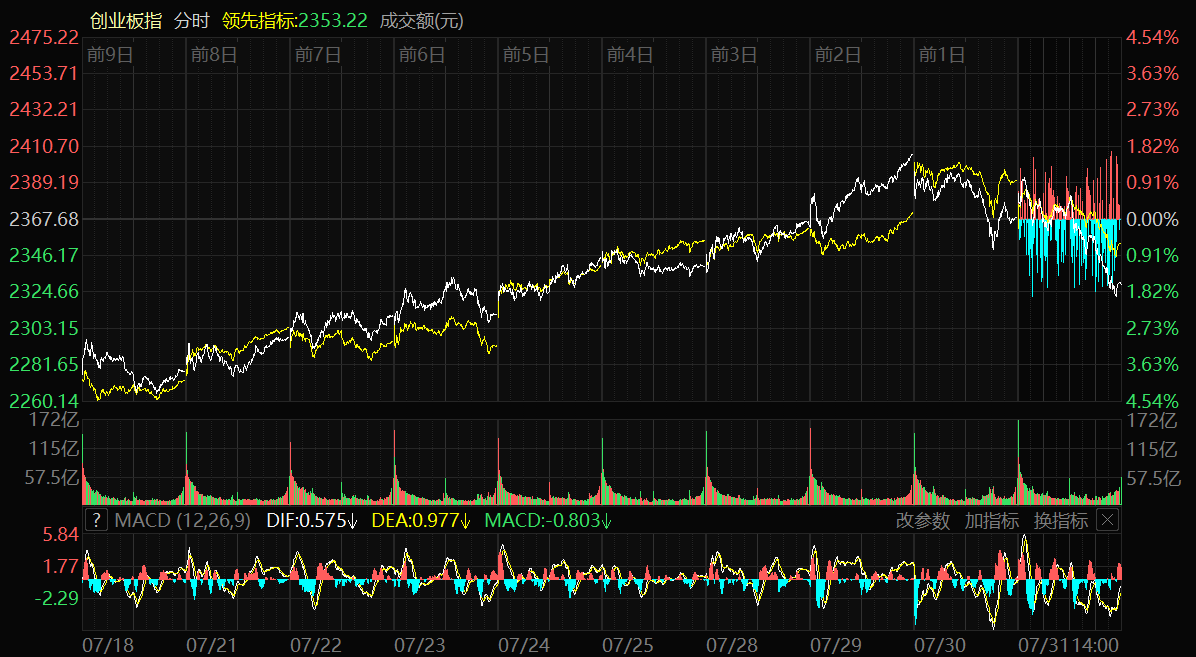1196x657 pixels.
Task: Select the 前1日 day section
Action: 942,55
